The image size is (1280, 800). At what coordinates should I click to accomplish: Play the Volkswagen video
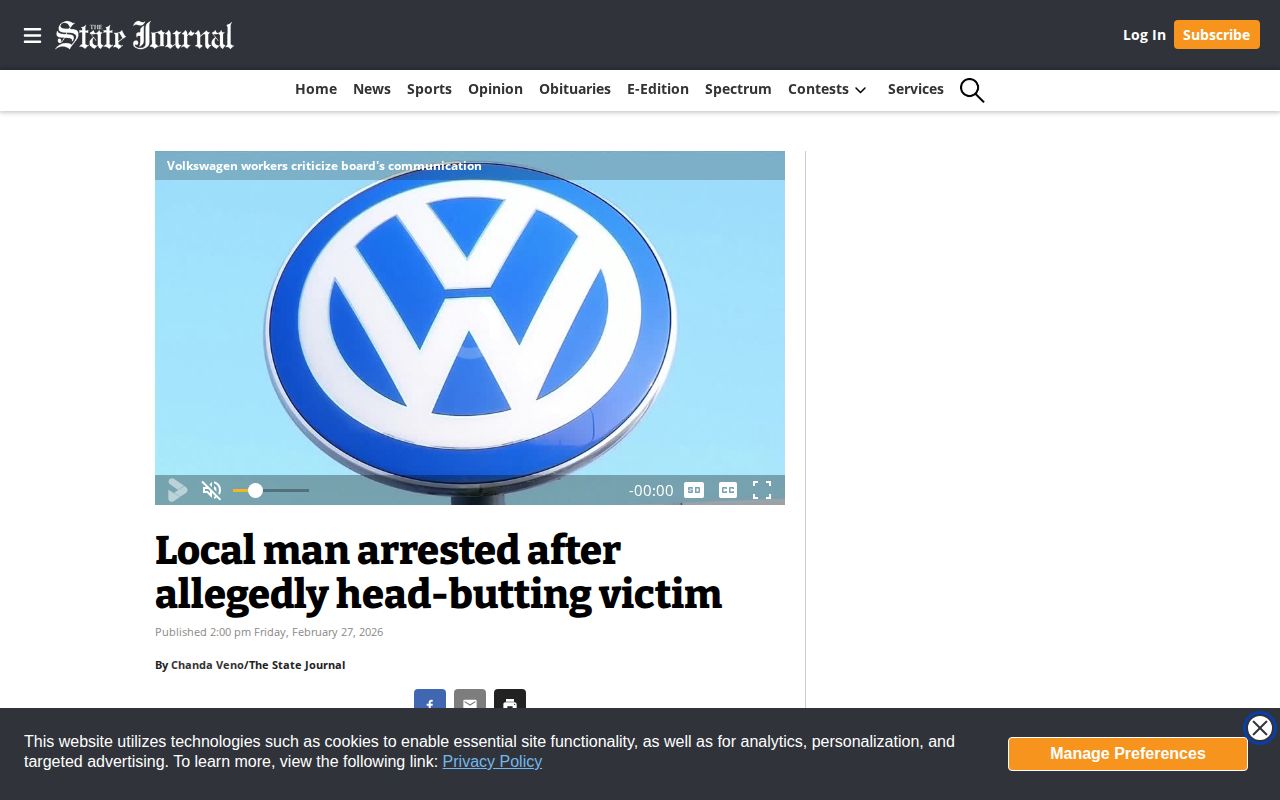click(177, 490)
